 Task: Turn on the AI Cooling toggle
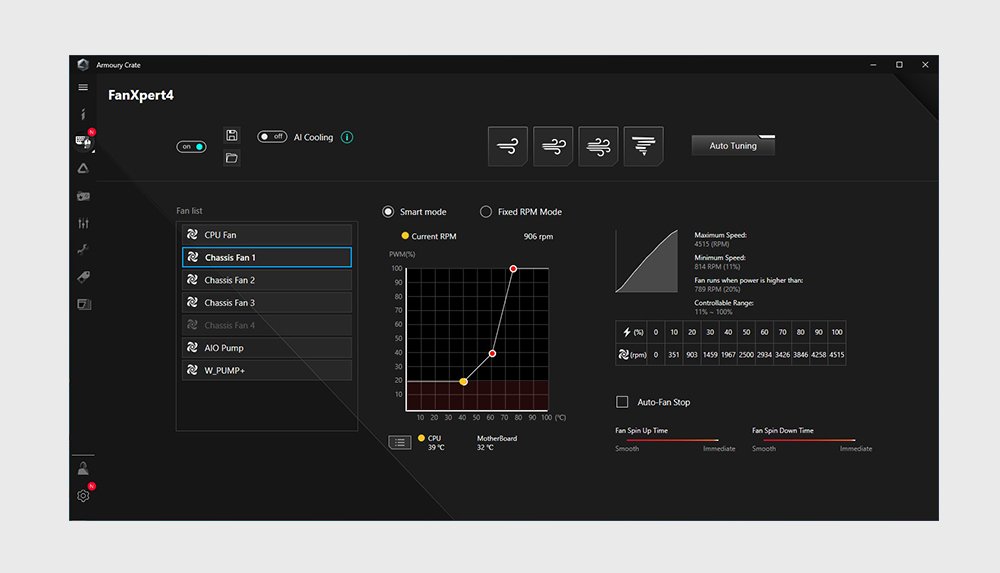point(272,137)
